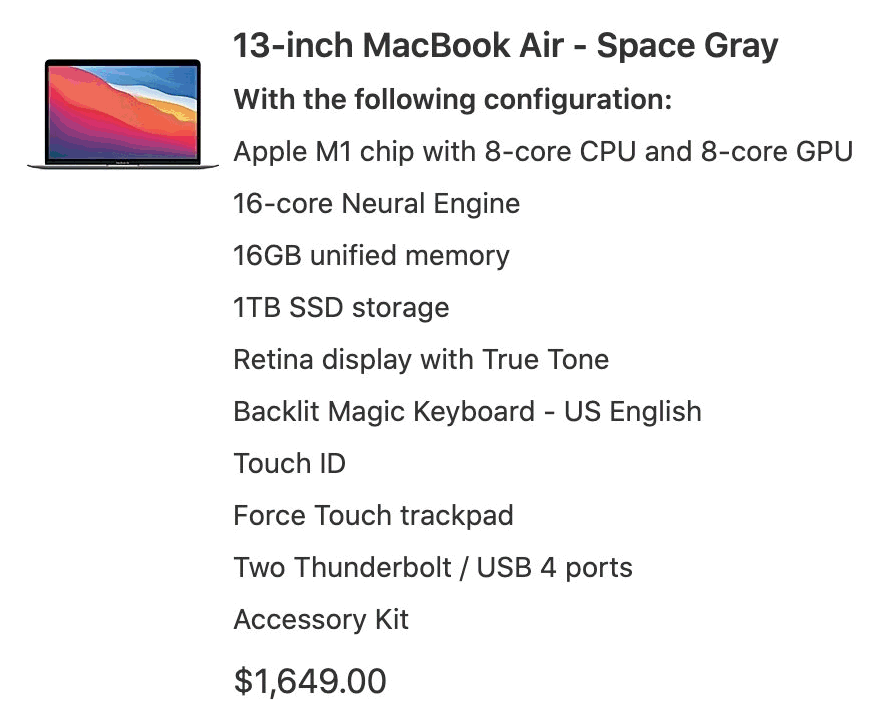Click the 'USB 4 ports' text
This screenshot has width=889, height=710.
555,568
